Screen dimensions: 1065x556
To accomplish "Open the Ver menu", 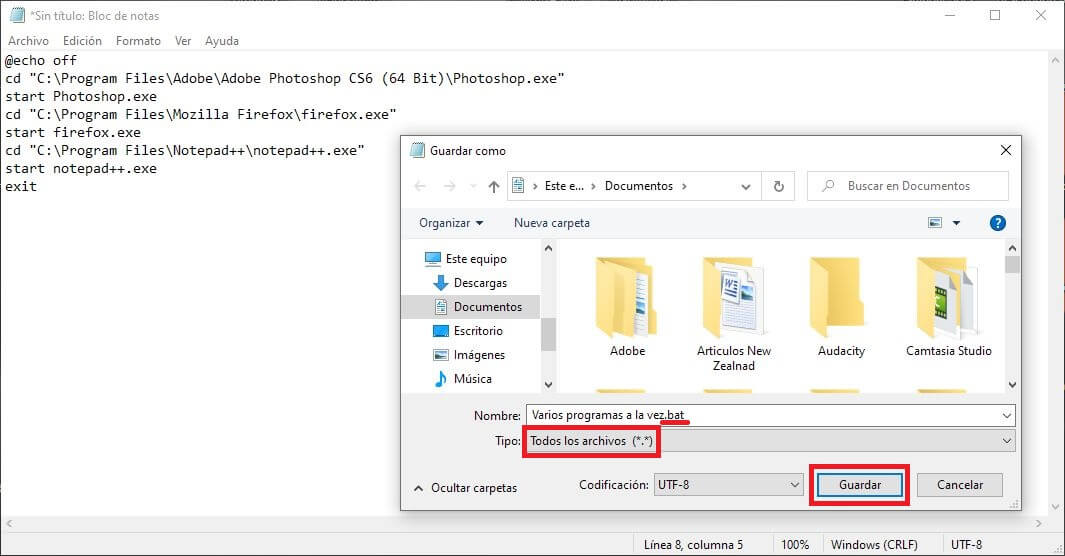I will tap(183, 41).
